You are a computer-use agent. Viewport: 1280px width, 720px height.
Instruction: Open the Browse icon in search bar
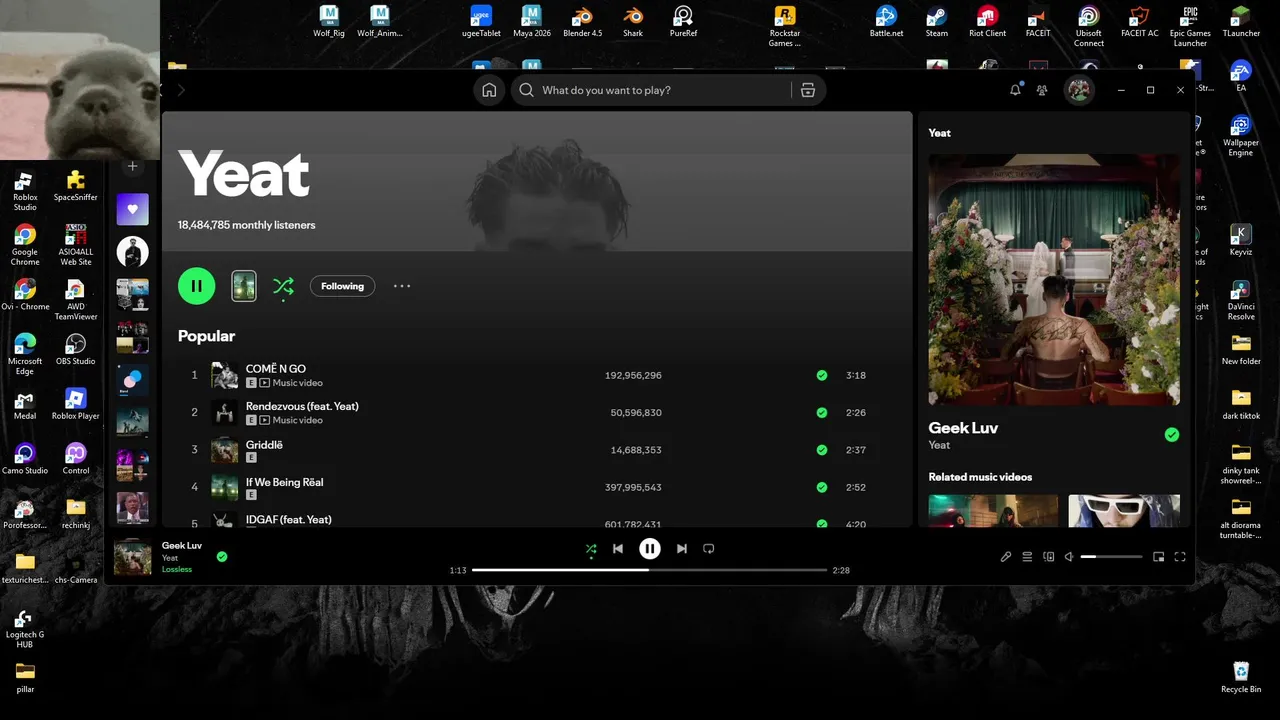point(808,90)
